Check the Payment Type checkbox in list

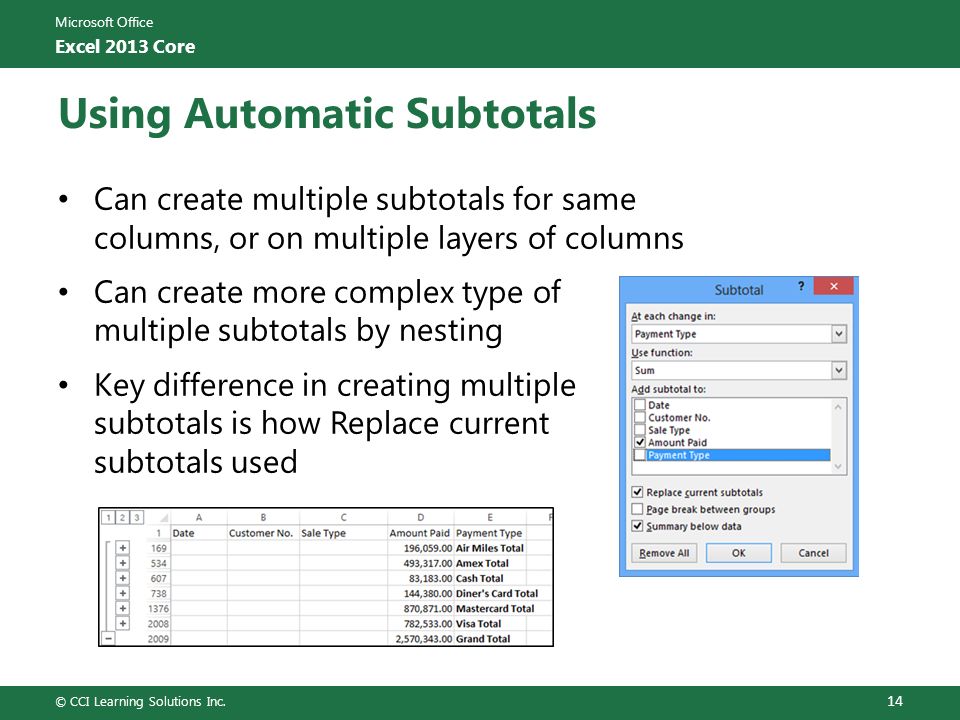pyautogui.click(x=640, y=455)
